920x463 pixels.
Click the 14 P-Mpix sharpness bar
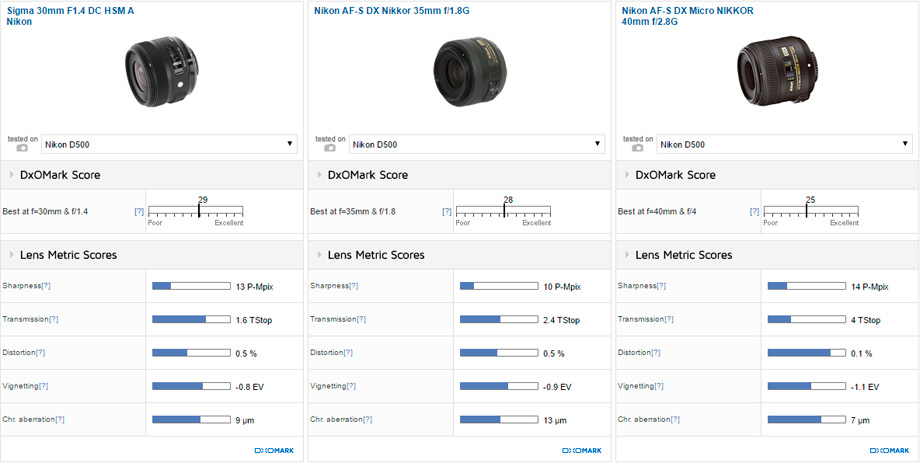pyautogui.click(x=807, y=286)
